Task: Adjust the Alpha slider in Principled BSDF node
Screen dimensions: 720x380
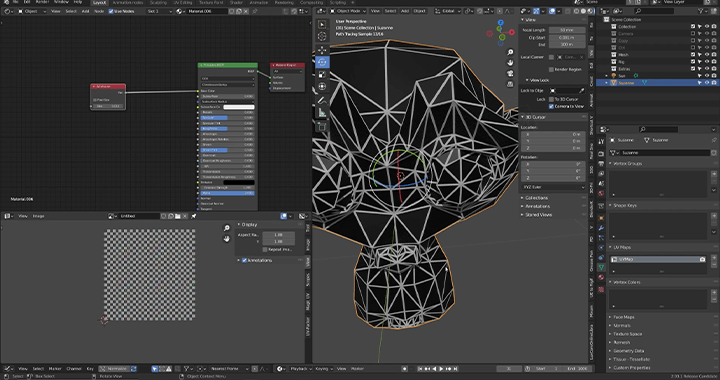Action: tap(227, 193)
